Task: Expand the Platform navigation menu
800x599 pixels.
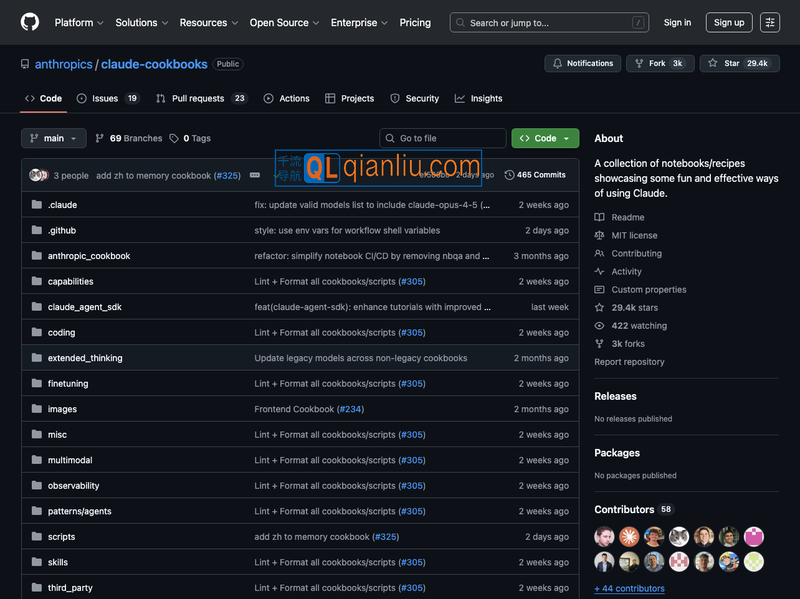Action: coord(79,22)
